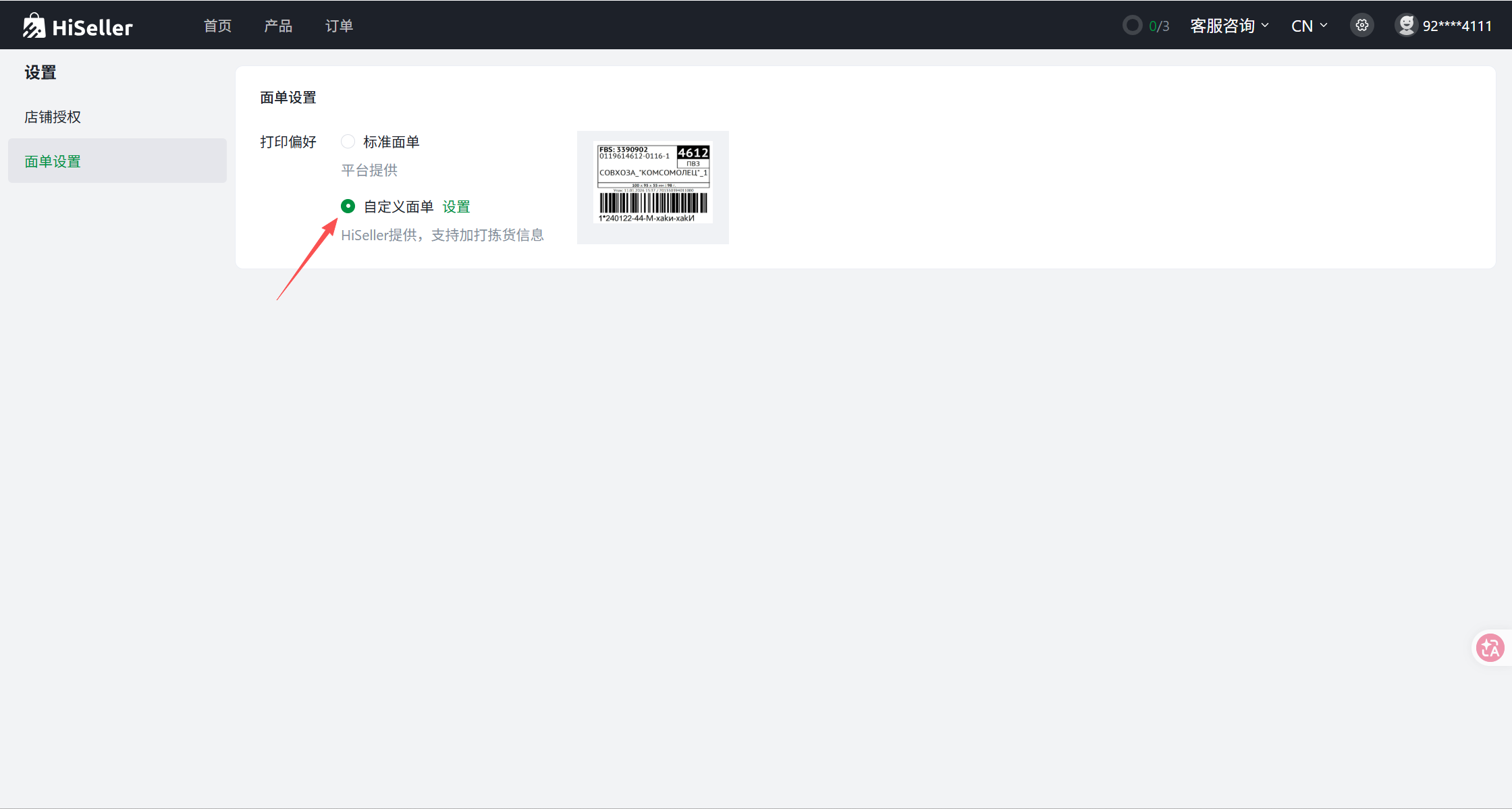The image size is (1512, 809).
Task: Click the pink translate floating icon
Action: [x=1490, y=648]
